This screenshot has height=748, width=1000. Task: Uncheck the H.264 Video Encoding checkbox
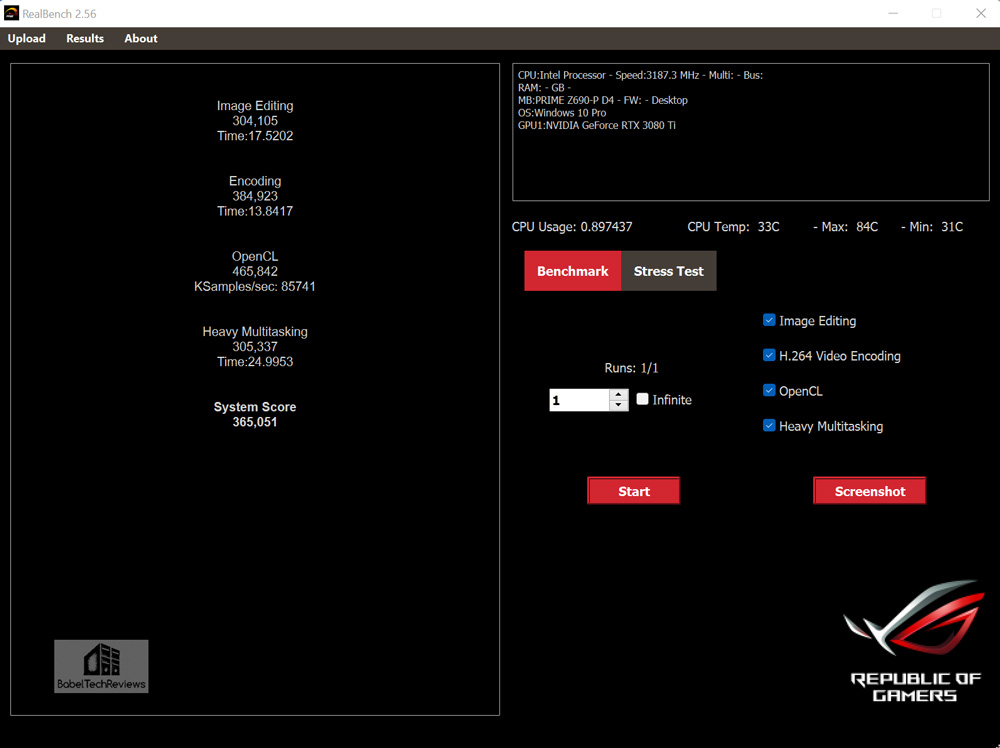point(769,355)
